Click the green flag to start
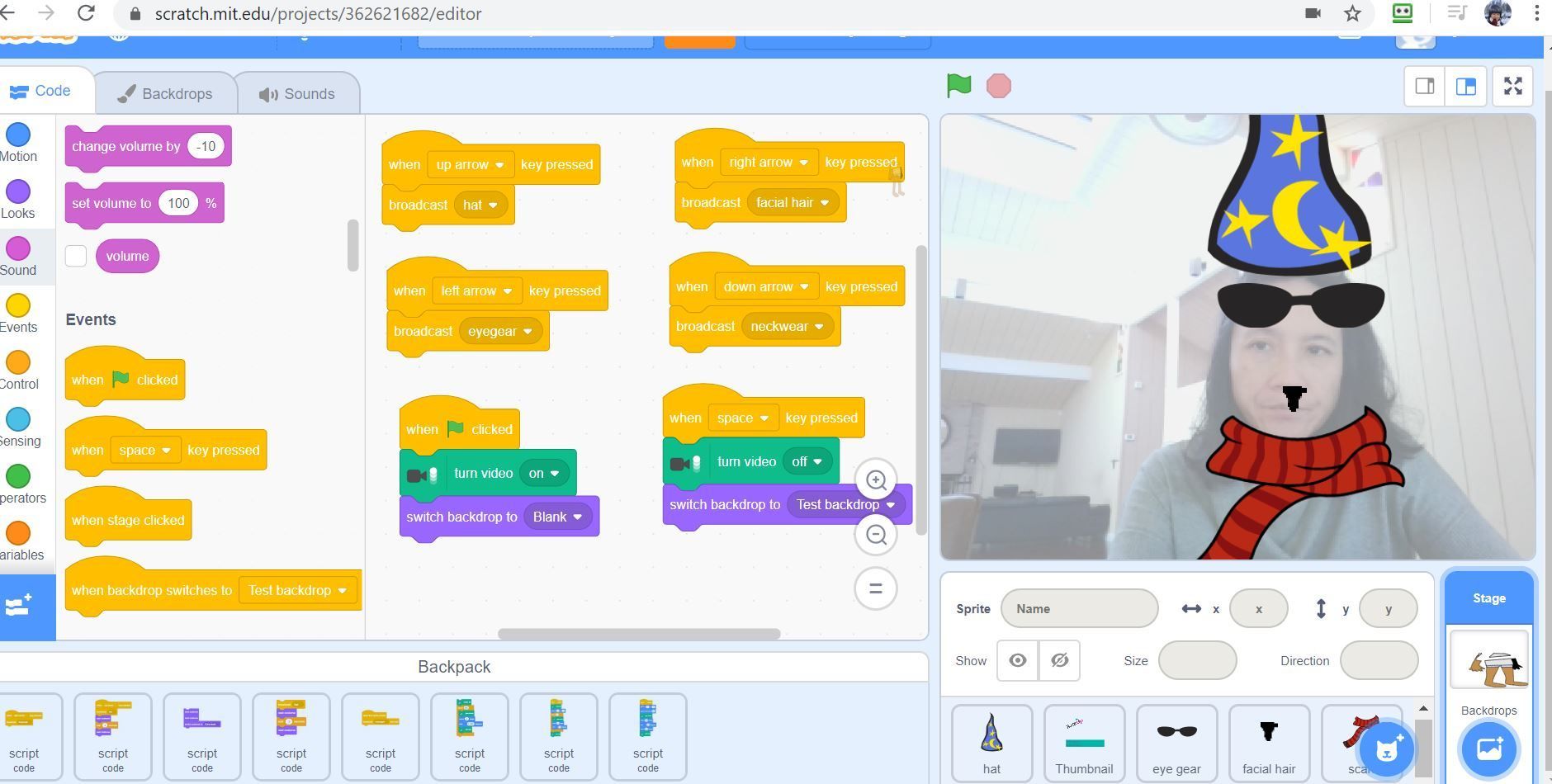Viewport: 1552px width, 784px height. pyautogui.click(x=958, y=86)
